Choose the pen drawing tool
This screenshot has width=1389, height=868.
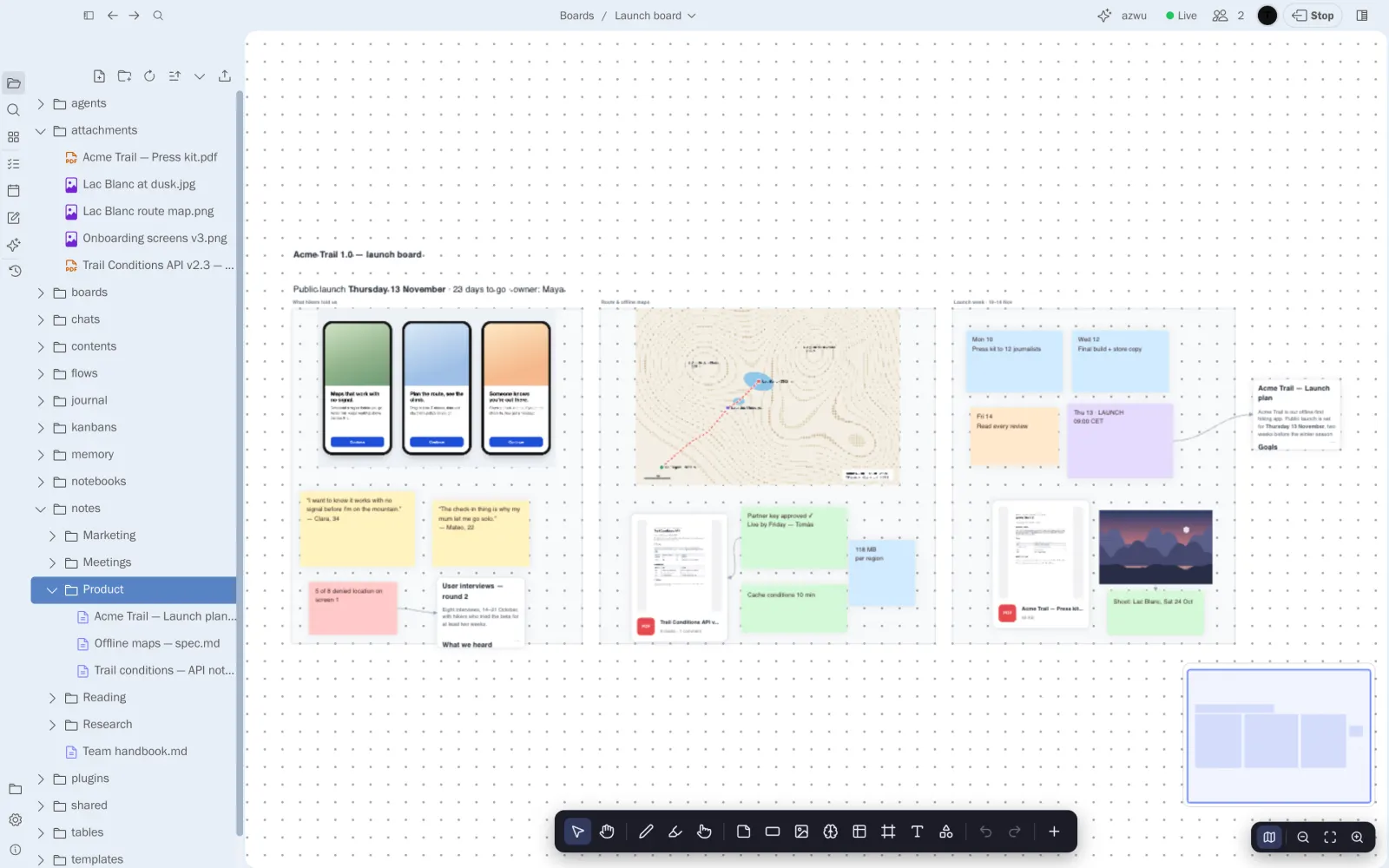tap(646, 832)
